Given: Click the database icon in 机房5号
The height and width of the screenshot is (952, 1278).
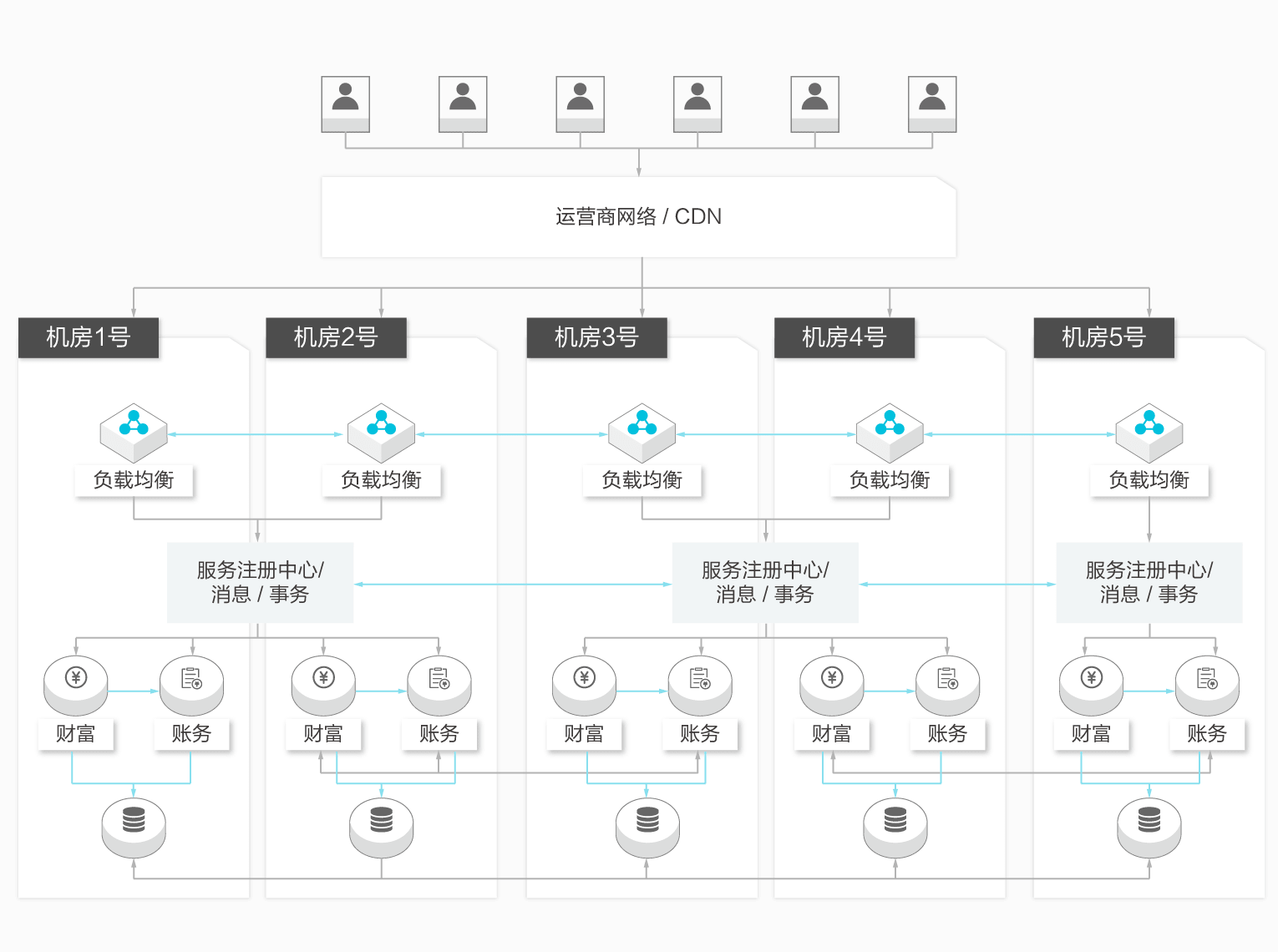Looking at the screenshot, I should pos(1149,828).
